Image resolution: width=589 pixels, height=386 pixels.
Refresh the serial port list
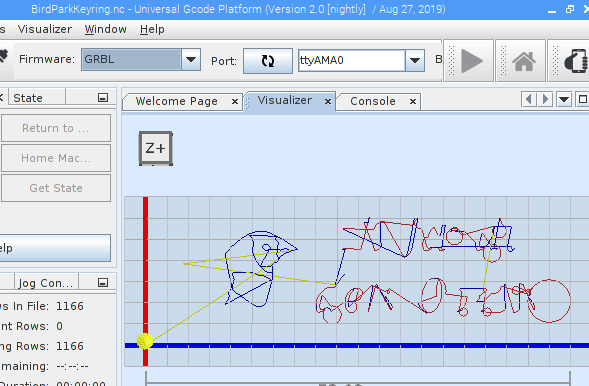point(268,60)
